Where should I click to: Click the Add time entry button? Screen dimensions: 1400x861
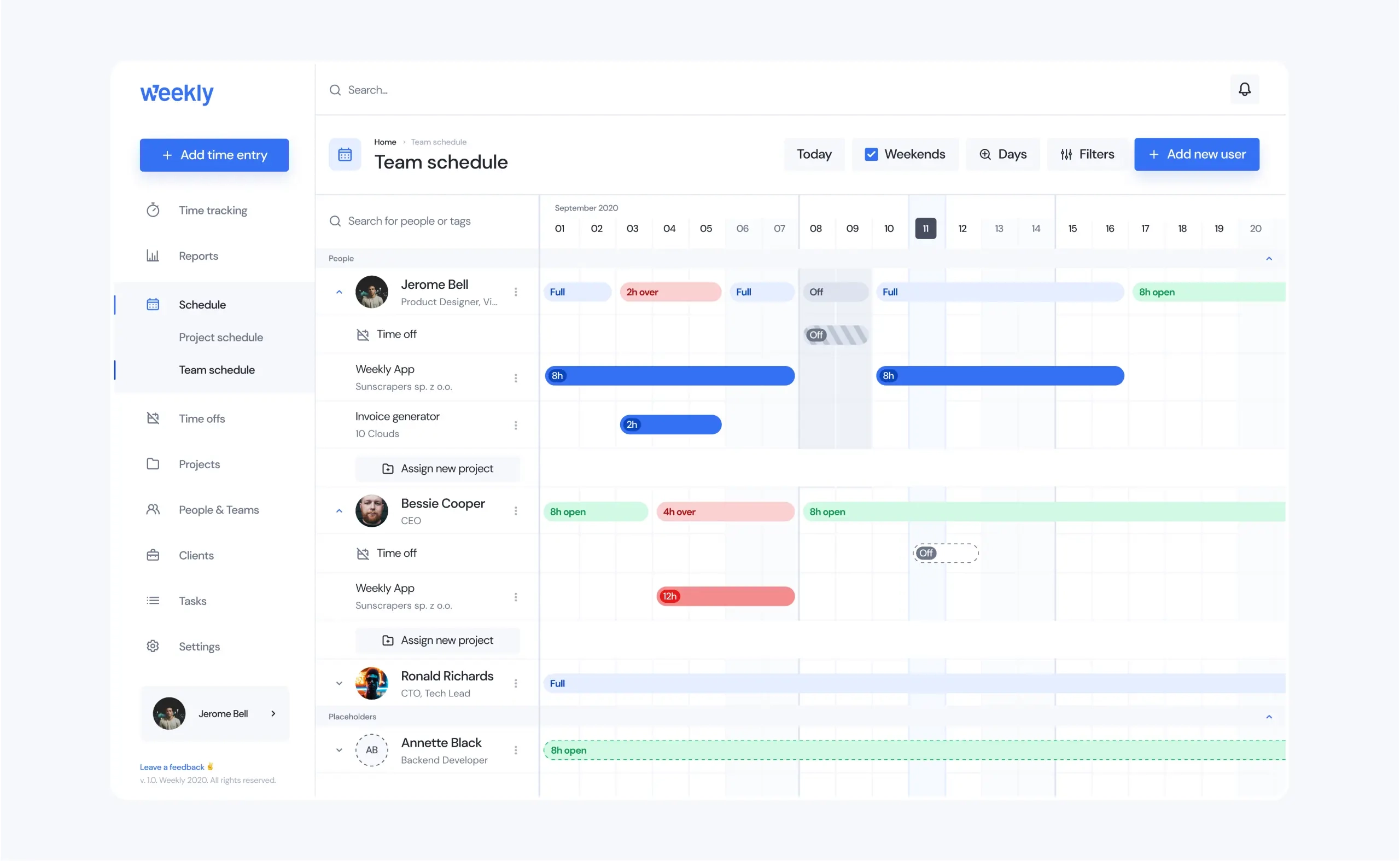[214, 155]
